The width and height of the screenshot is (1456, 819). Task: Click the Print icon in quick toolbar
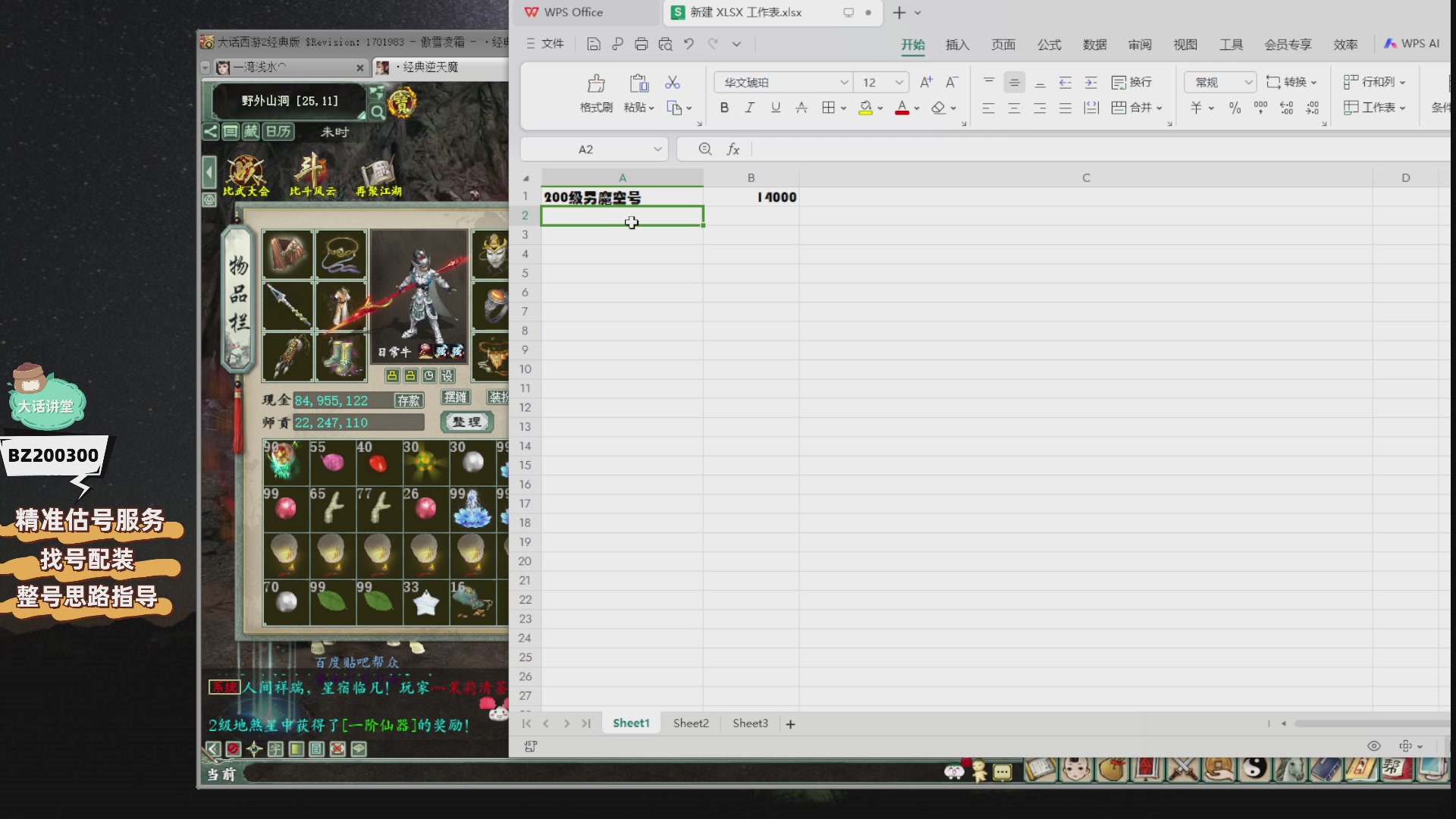coord(642,44)
